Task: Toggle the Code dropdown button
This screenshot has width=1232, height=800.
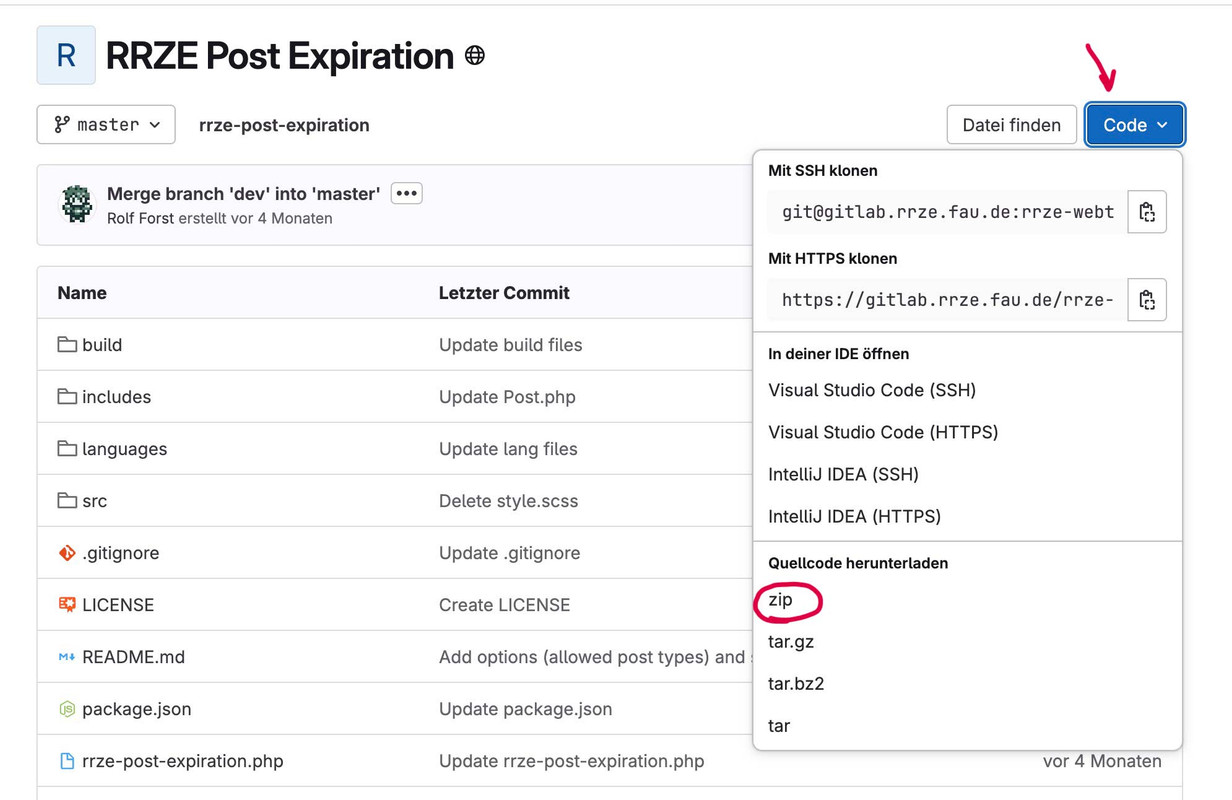Action: [x=1135, y=125]
